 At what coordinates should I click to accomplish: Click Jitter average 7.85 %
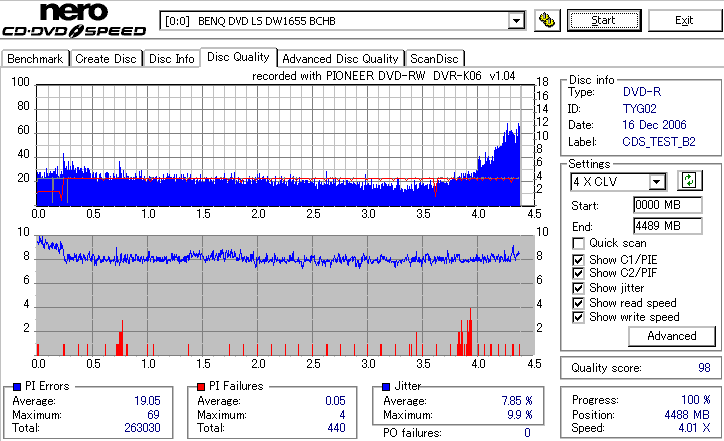click(x=517, y=401)
